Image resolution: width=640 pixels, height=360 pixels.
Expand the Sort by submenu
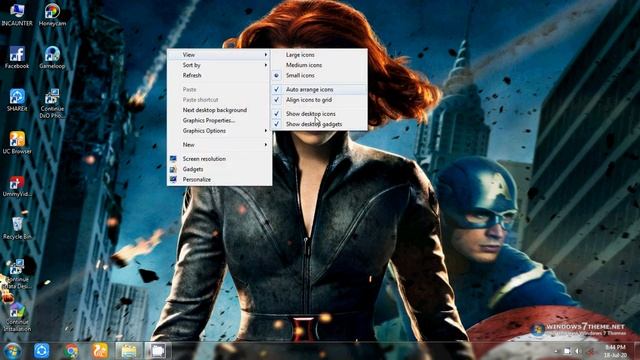(x=219, y=65)
